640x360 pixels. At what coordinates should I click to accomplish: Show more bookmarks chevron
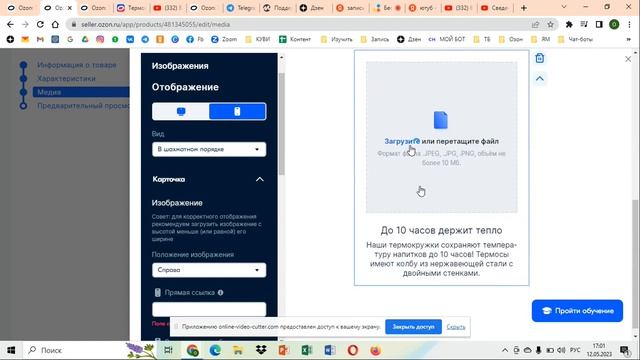tap(629, 39)
